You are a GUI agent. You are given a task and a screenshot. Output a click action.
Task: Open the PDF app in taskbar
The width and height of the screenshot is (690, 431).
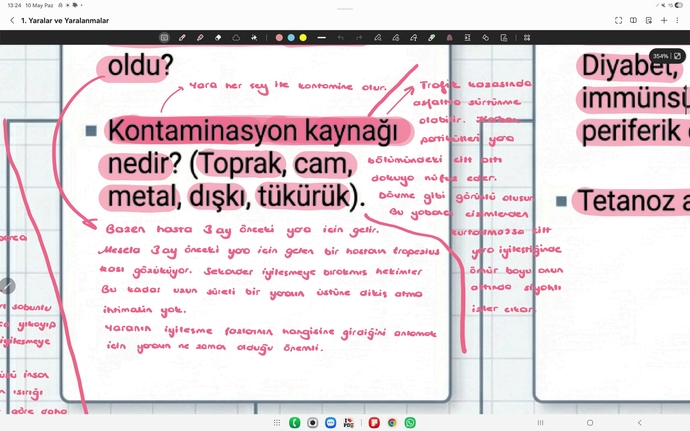(349, 423)
